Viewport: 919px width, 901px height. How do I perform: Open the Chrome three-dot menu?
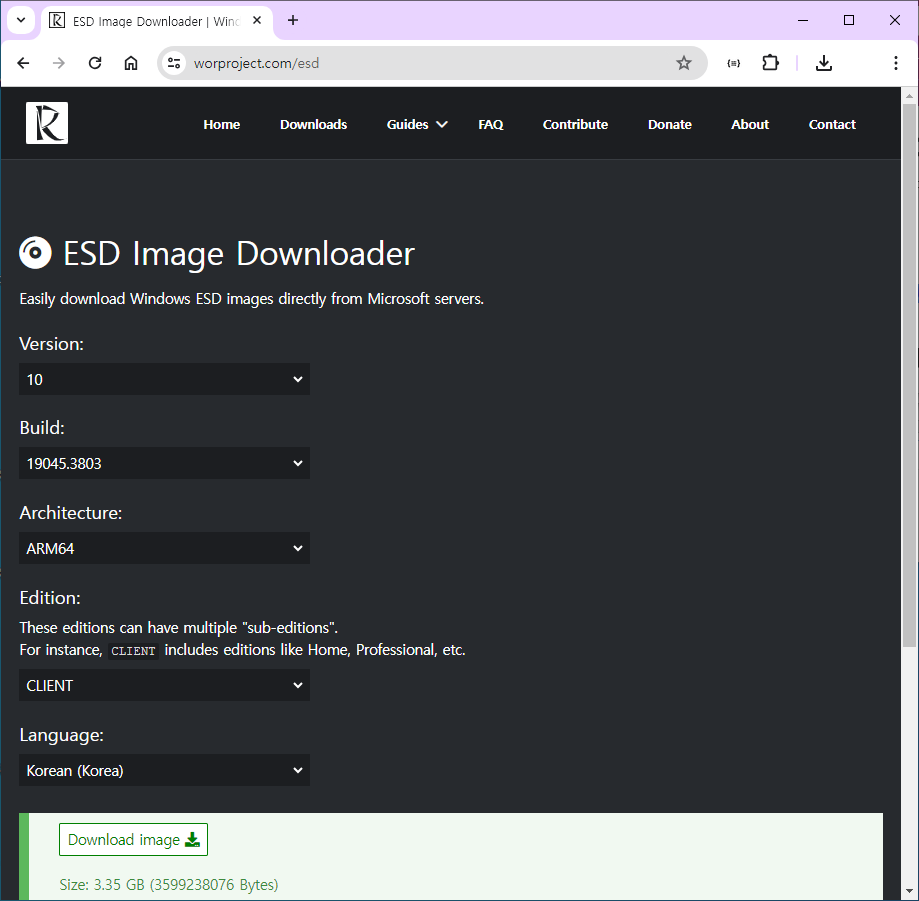896,63
